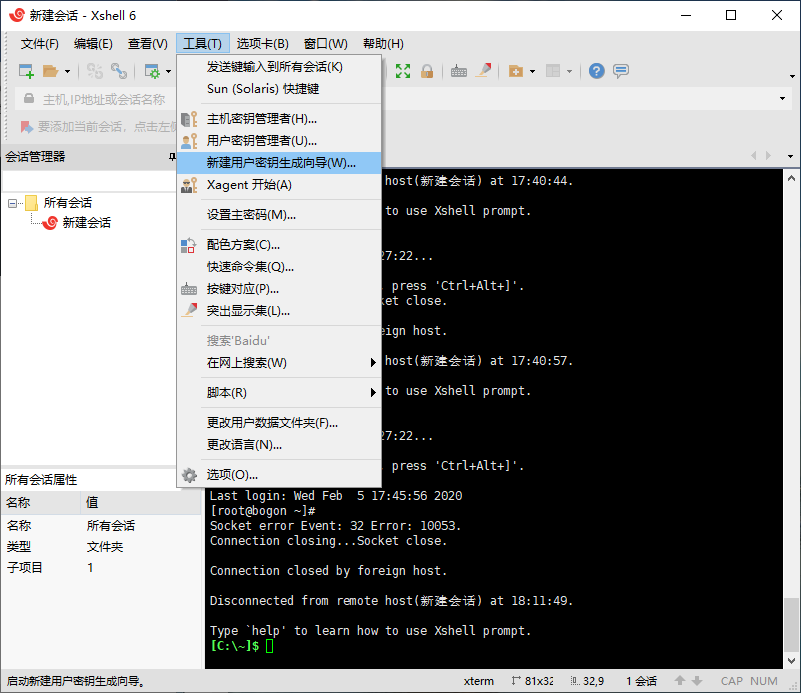The height and width of the screenshot is (693, 801).
Task: Click the 值 column header in properties
Action: [140, 503]
